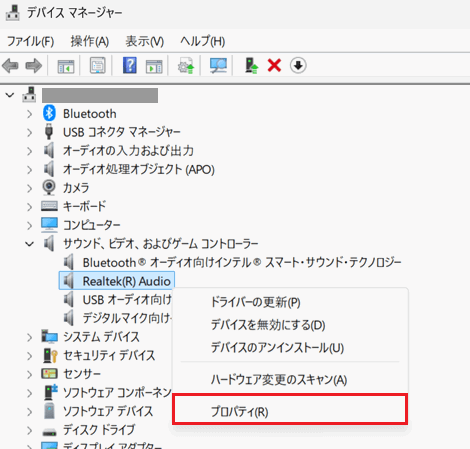
Task: Click the update driver gear toolbar icon
Action: point(186,65)
